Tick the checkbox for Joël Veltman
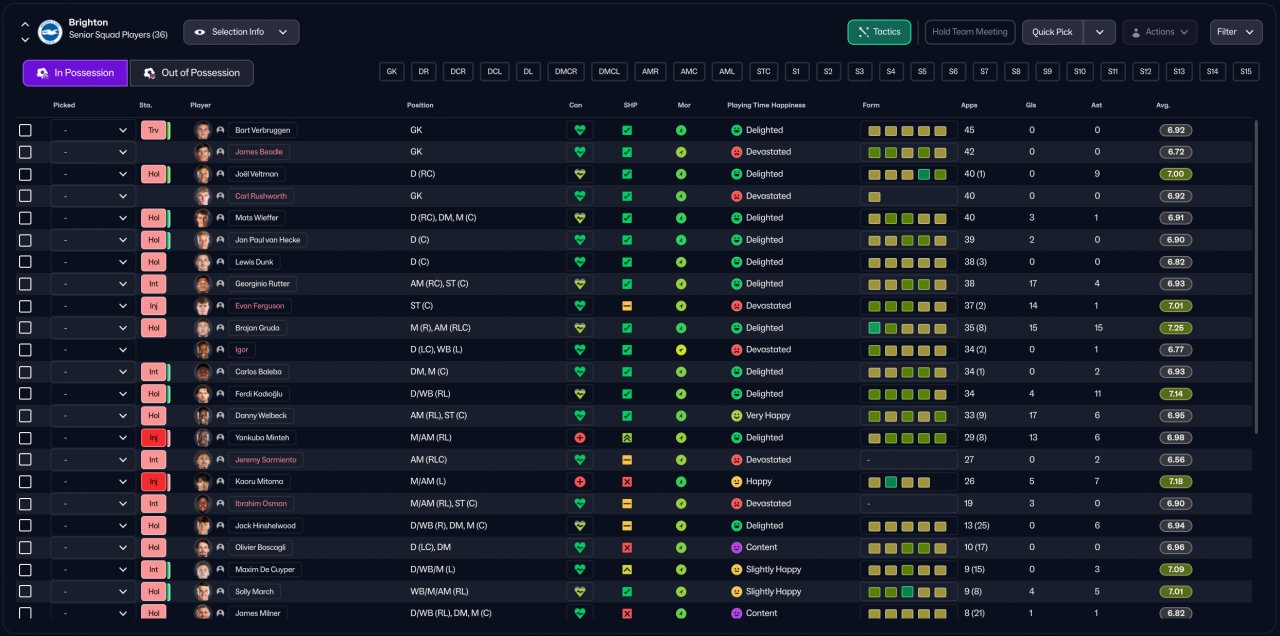The image size is (1280, 636). pyautogui.click(x=25, y=174)
